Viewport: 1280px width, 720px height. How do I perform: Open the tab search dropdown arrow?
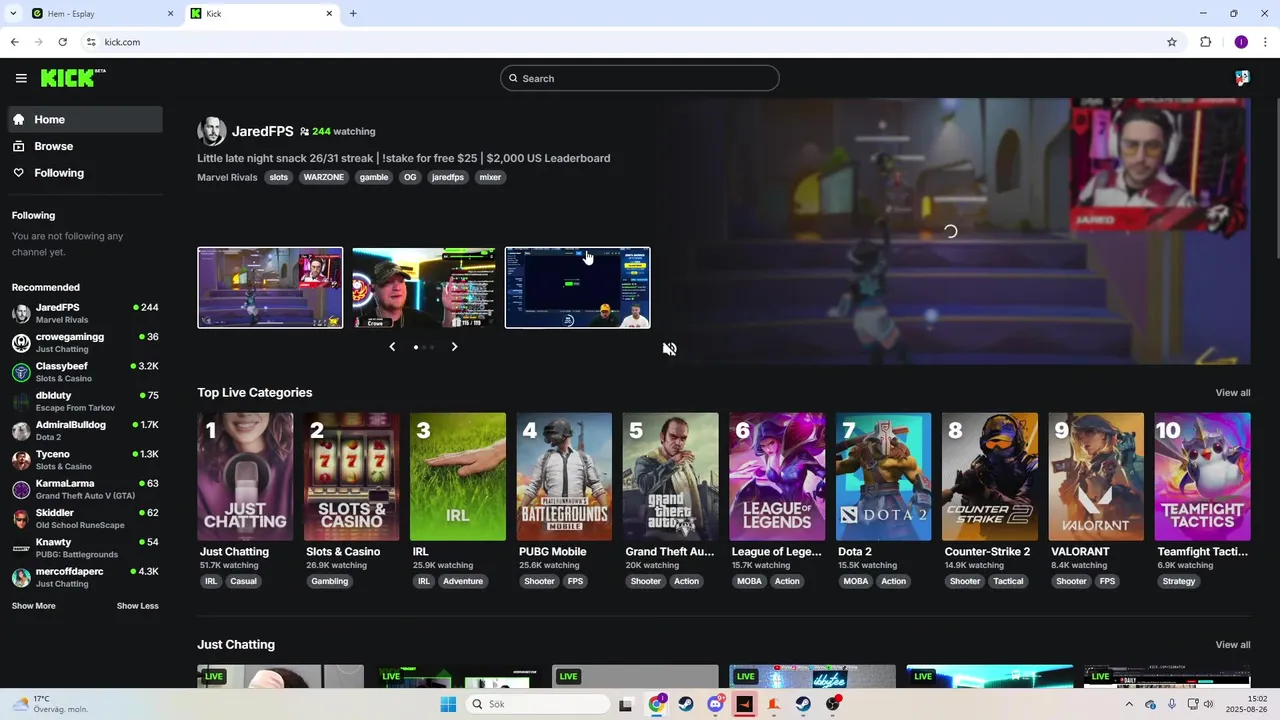(x=12, y=13)
